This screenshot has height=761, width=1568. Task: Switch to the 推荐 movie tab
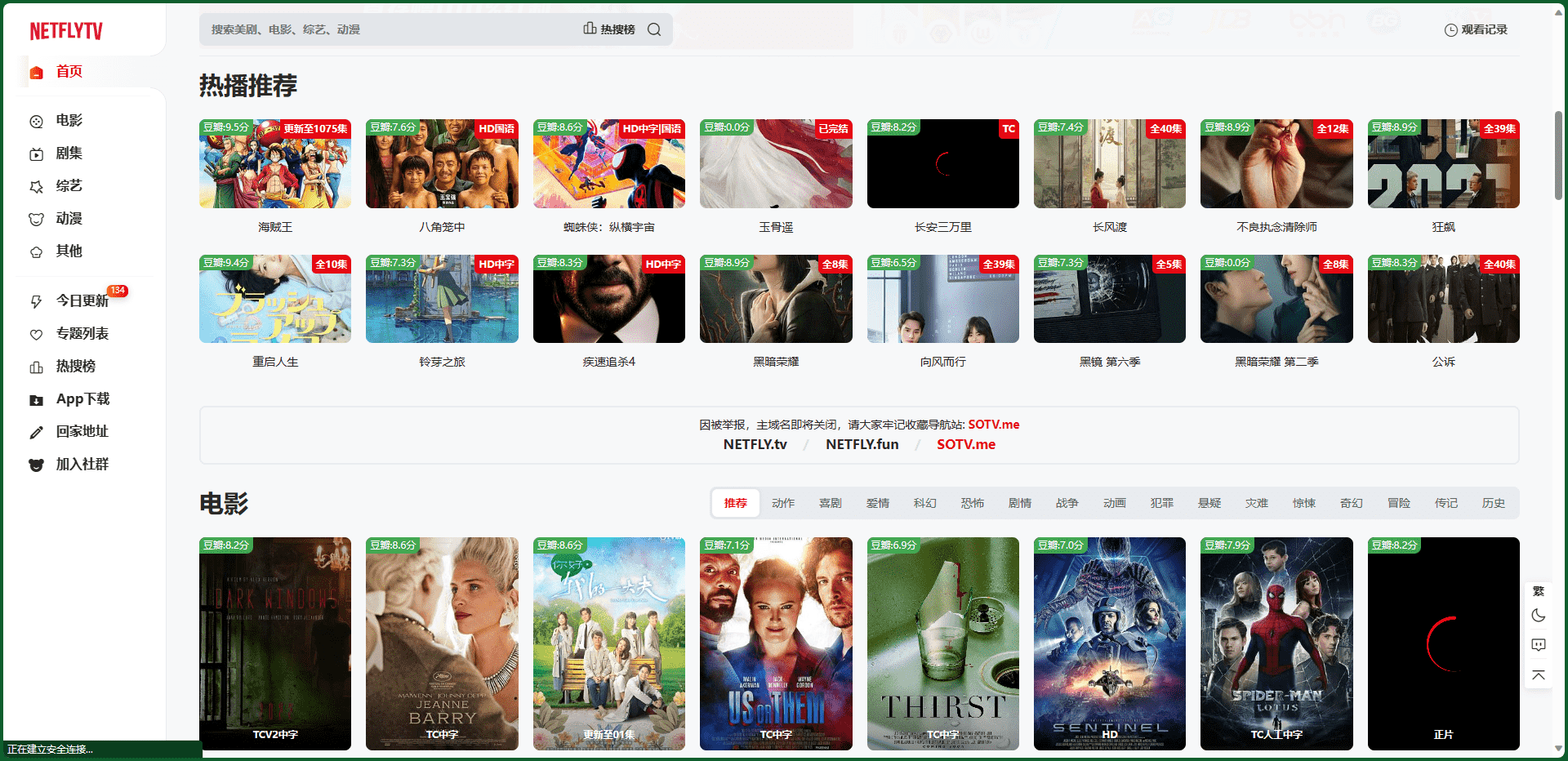tap(735, 503)
